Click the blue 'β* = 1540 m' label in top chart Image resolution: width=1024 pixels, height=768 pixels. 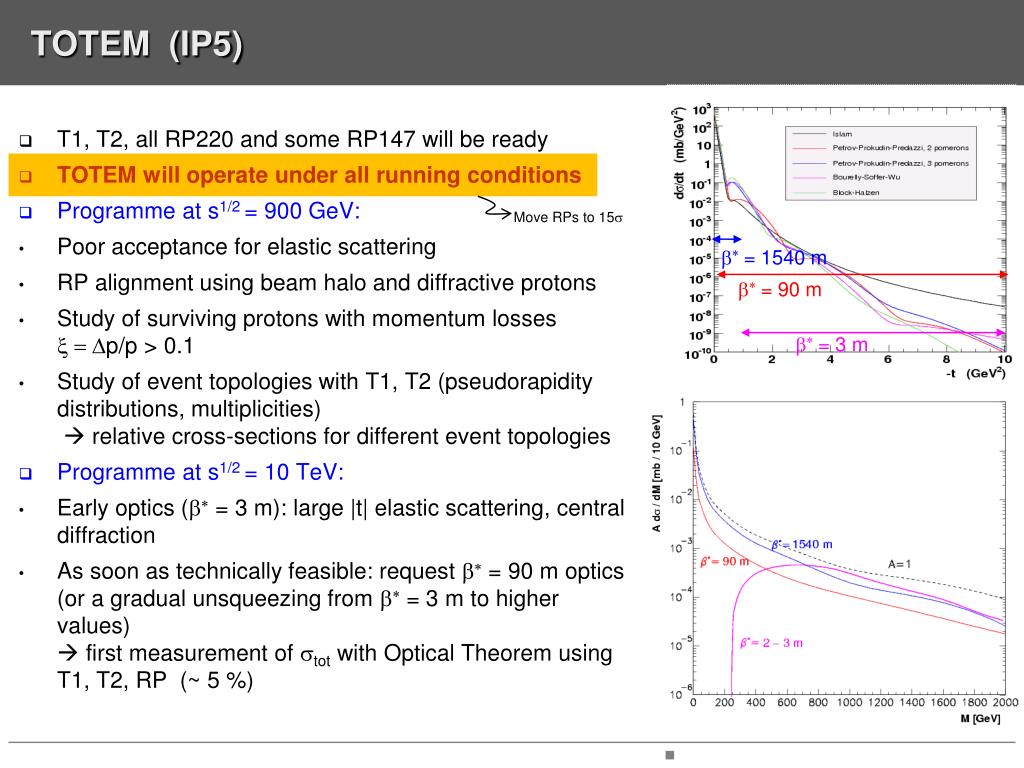pos(774,258)
